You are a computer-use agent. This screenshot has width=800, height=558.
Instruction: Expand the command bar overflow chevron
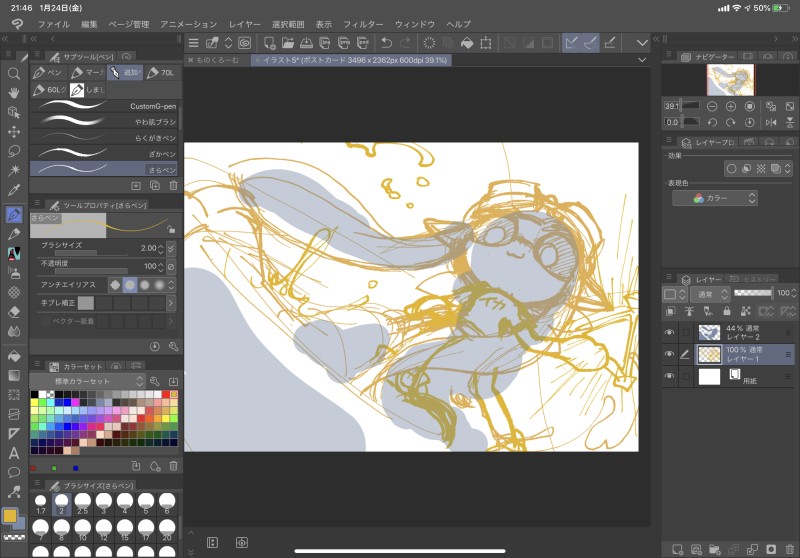(x=642, y=43)
